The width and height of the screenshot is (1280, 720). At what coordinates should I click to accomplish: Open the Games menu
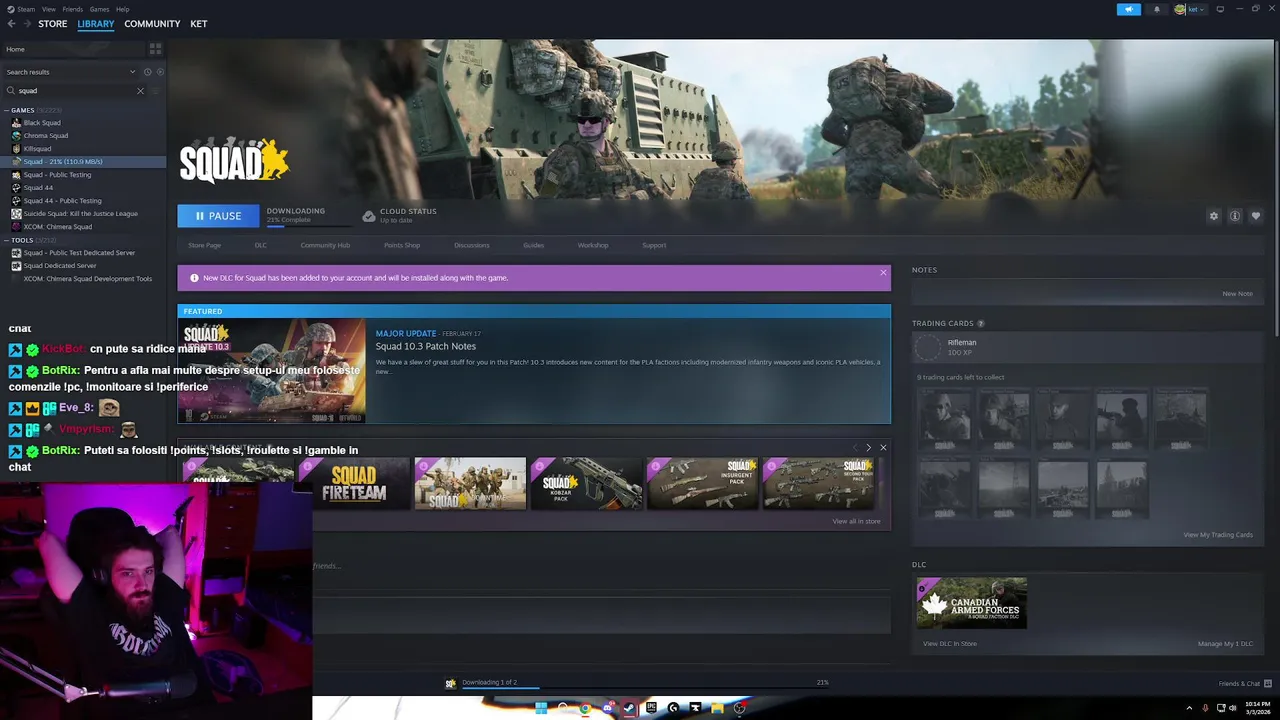99,9
